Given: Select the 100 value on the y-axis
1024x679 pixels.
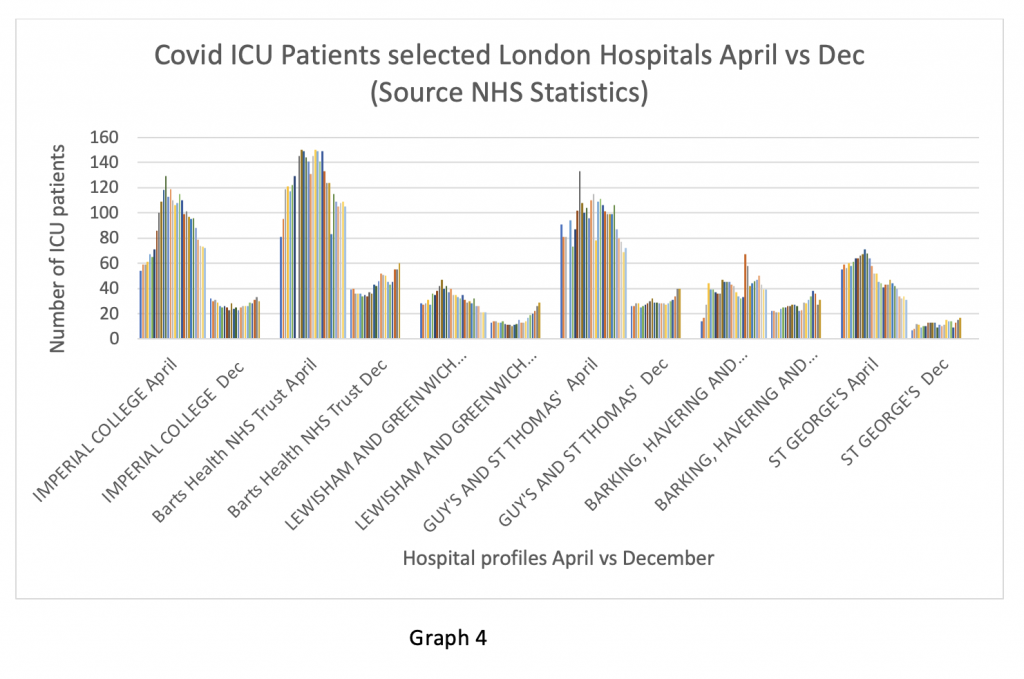Looking at the screenshot, I should tap(131, 213).
